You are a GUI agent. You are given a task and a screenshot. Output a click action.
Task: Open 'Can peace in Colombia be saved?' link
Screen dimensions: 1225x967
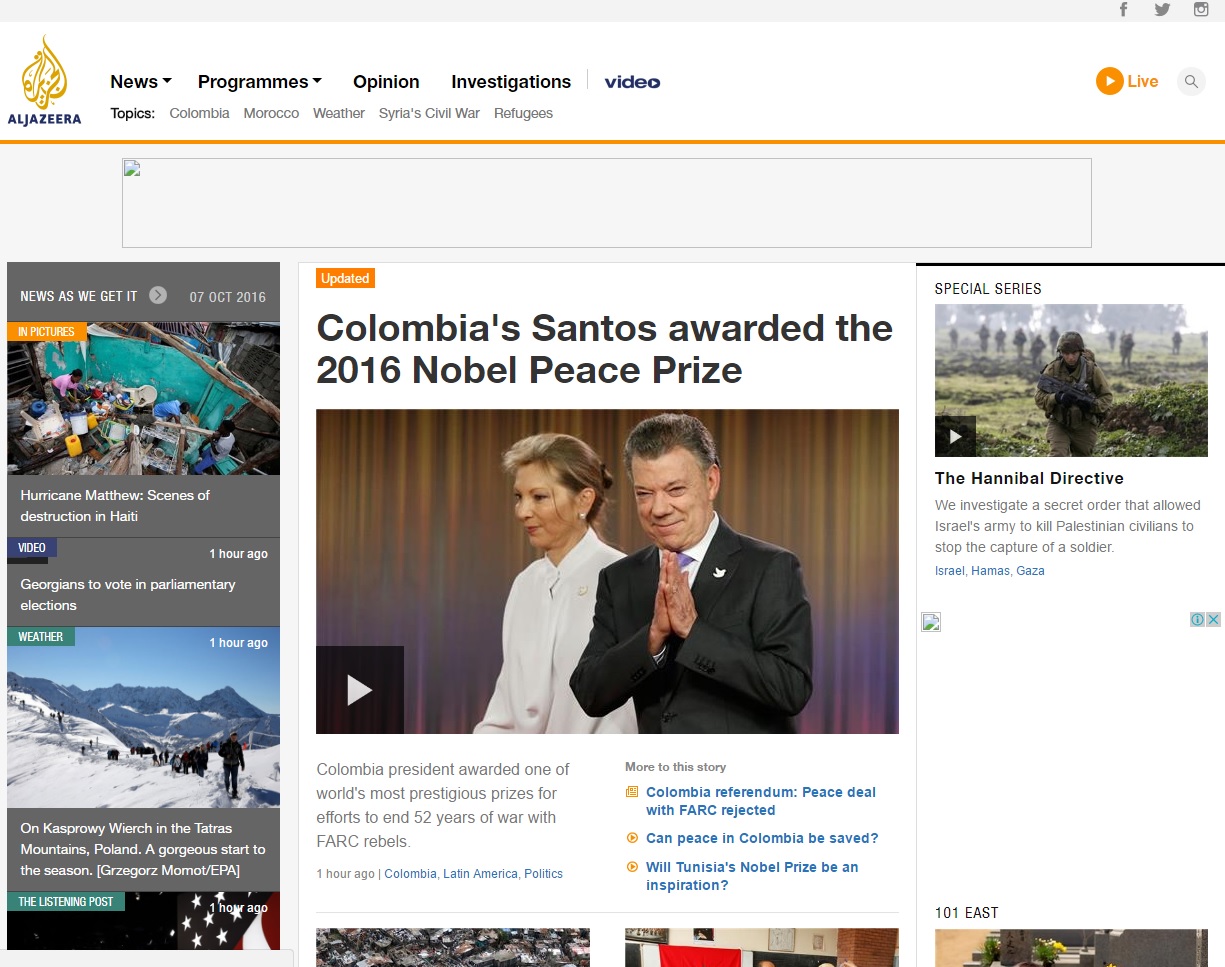pos(762,838)
